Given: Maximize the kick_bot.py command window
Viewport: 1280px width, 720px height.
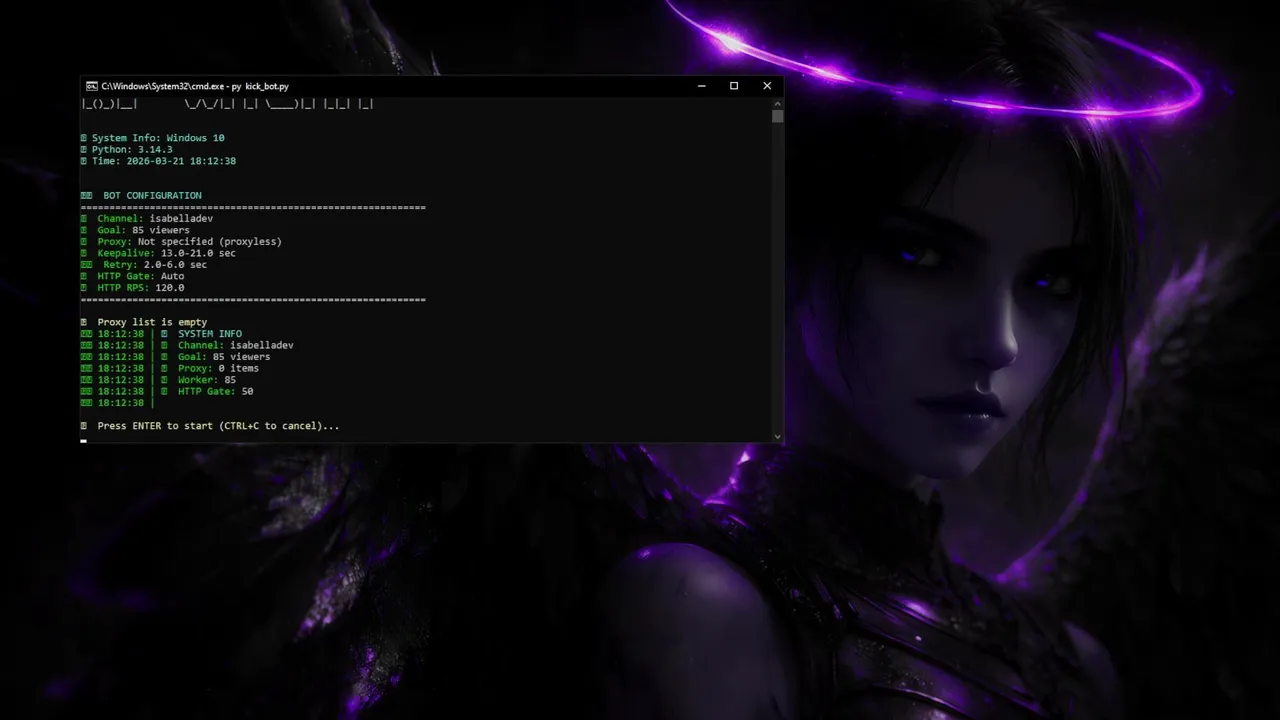Looking at the screenshot, I should coord(734,86).
